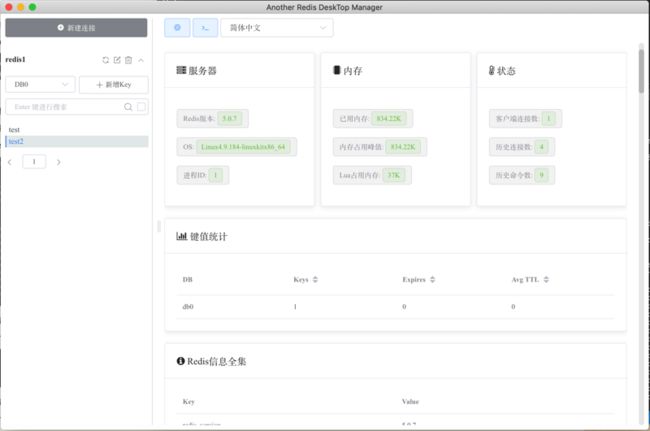Collapse the redis1 connection chevron
The width and height of the screenshot is (650, 431).
coord(141,60)
